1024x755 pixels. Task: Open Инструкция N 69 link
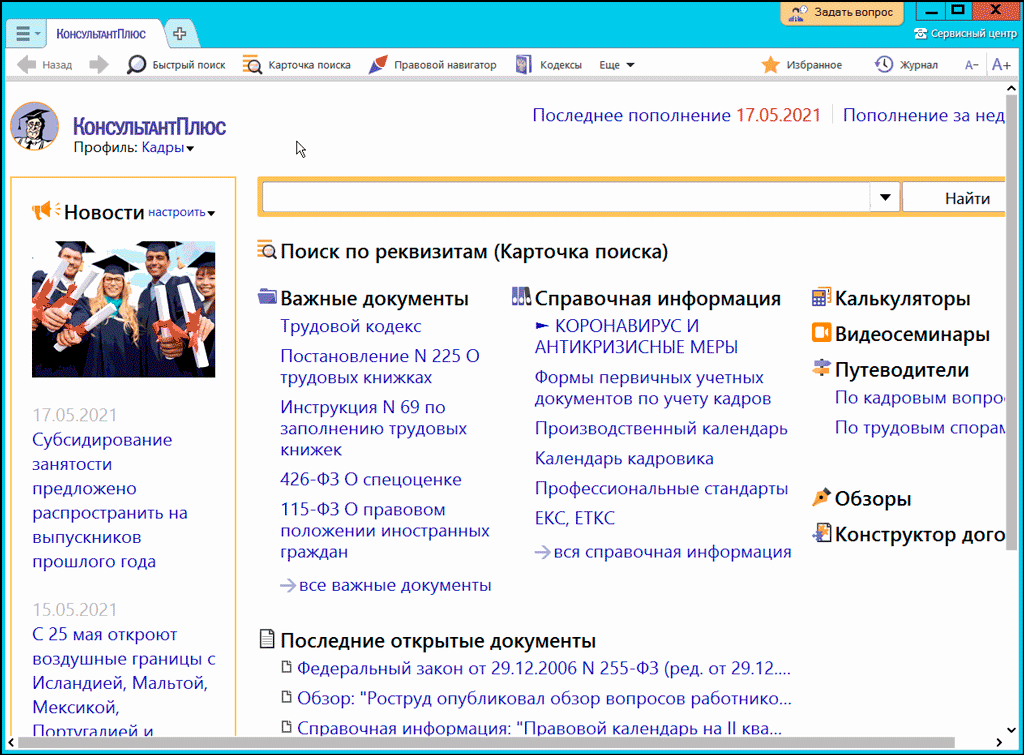click(x=374, y=428)
